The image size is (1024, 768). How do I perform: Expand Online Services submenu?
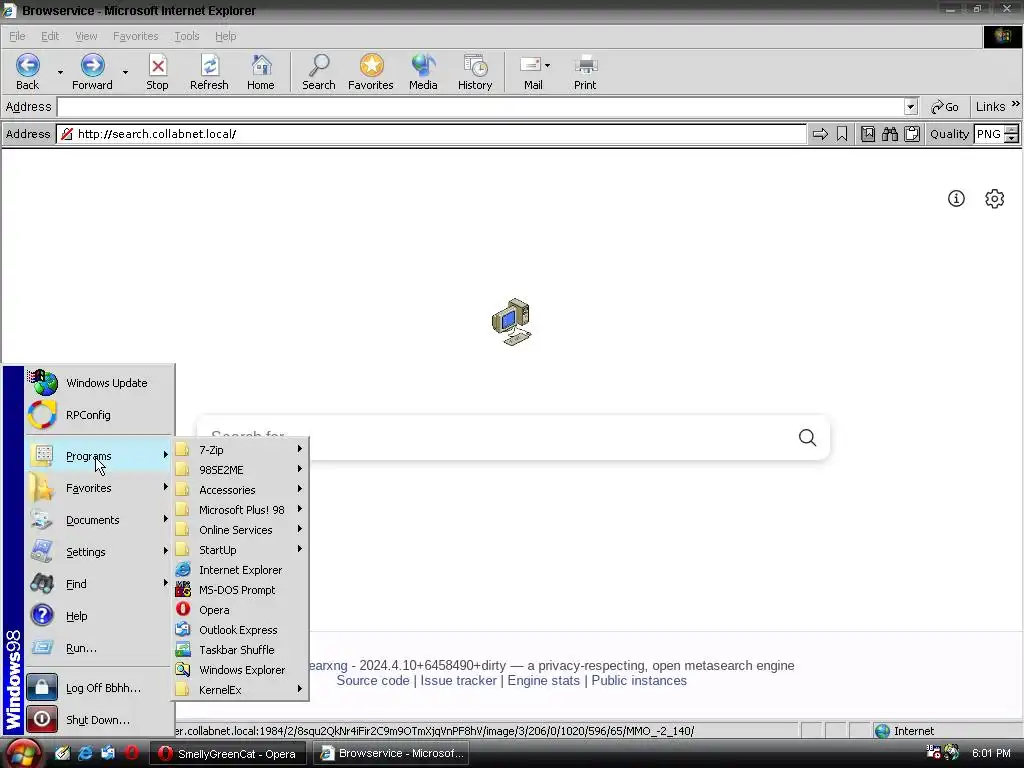pos(240,530)
